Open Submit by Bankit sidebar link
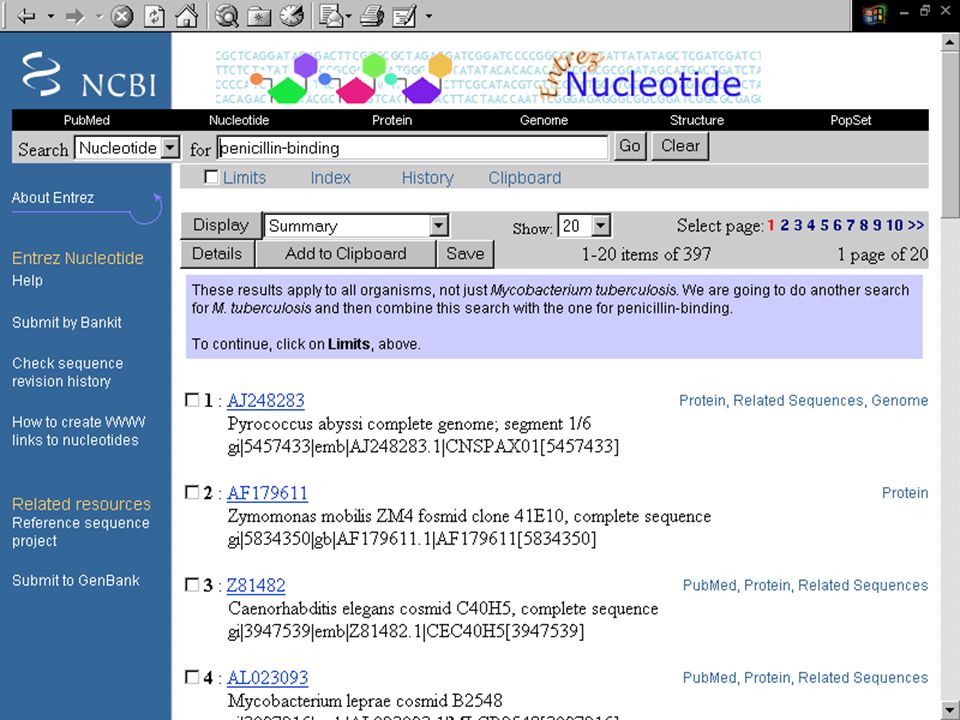960x720 pixels. tap(67, 323)
